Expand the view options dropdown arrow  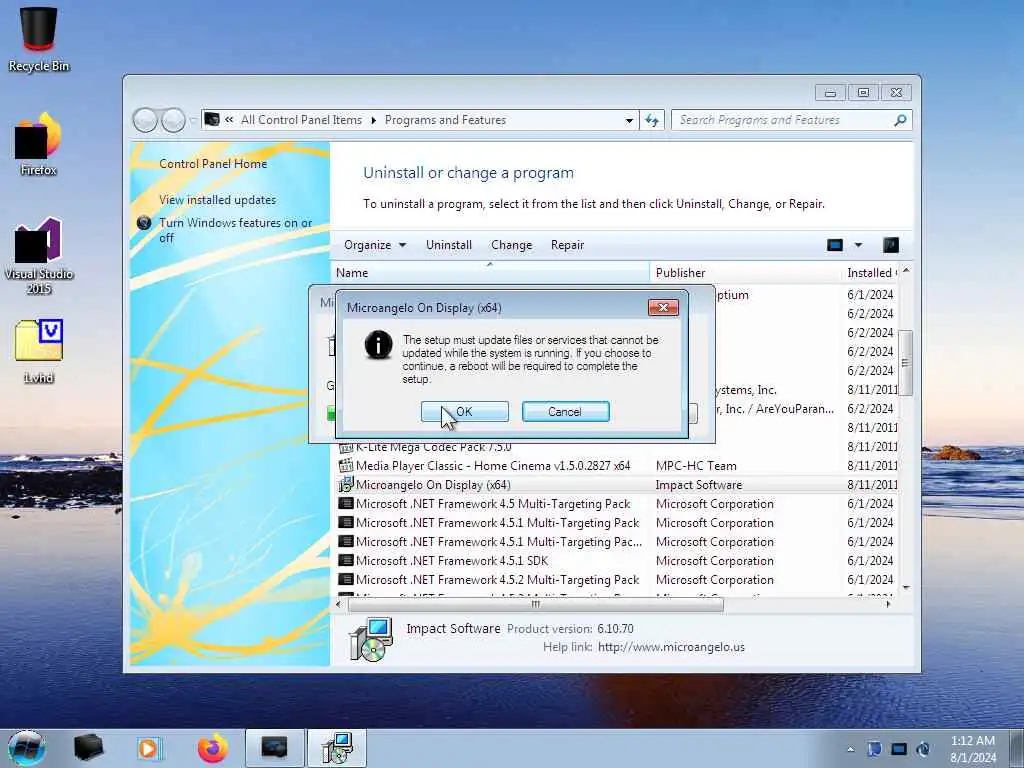(x=858, y=245)
